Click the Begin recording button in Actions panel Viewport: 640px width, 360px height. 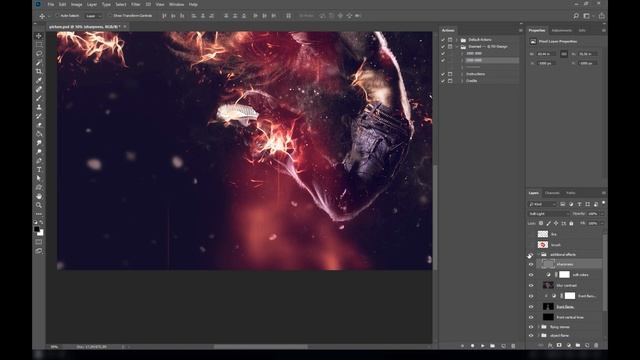coord(472,346)
